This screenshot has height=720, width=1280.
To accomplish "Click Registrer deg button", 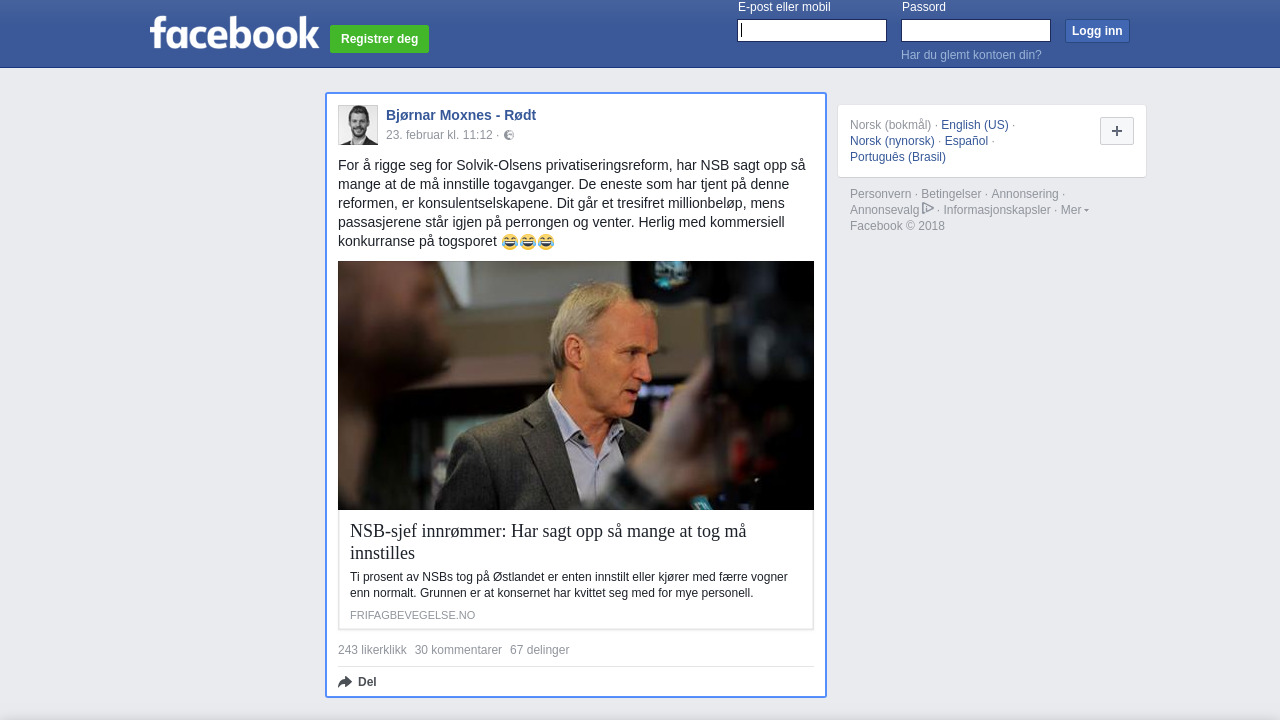I will coord(379,39).
